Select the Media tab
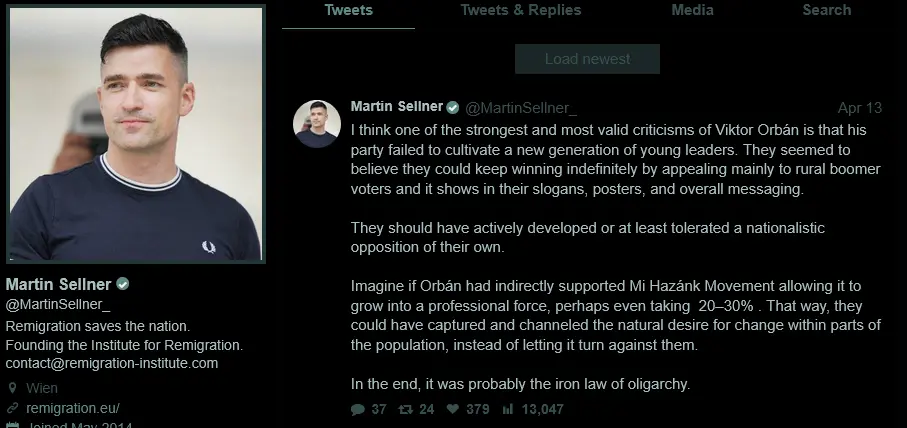907x428 pixels. click(x=692, y=11)
